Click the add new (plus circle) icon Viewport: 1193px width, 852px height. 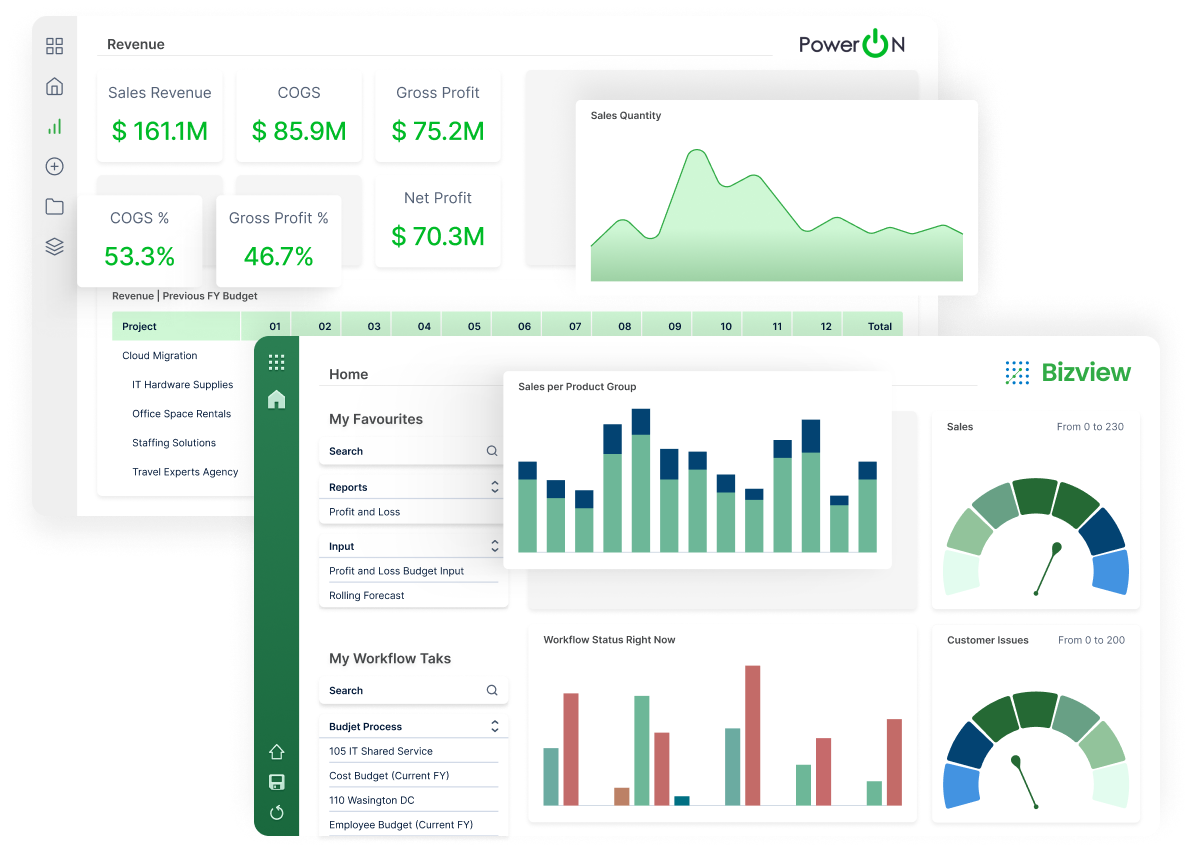pyautogui.click(x=55, y=166)
